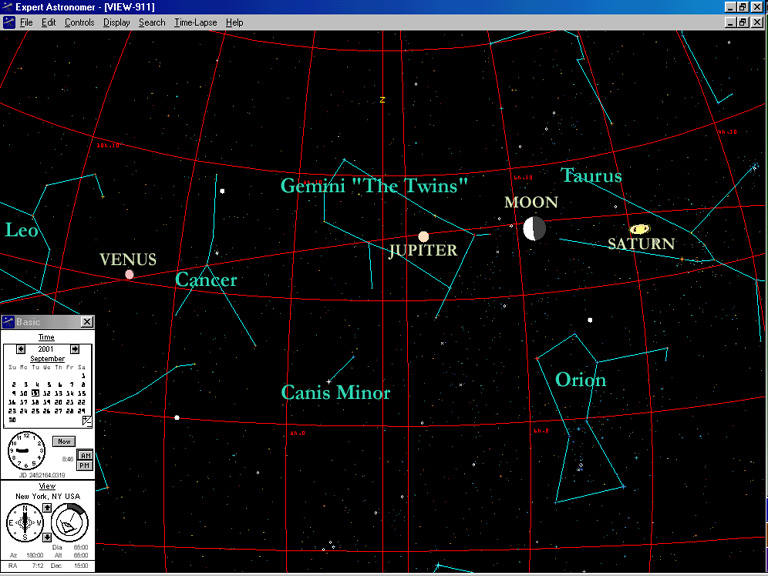
Task: Click the Saturn planet icon
Action: point(639,229)
